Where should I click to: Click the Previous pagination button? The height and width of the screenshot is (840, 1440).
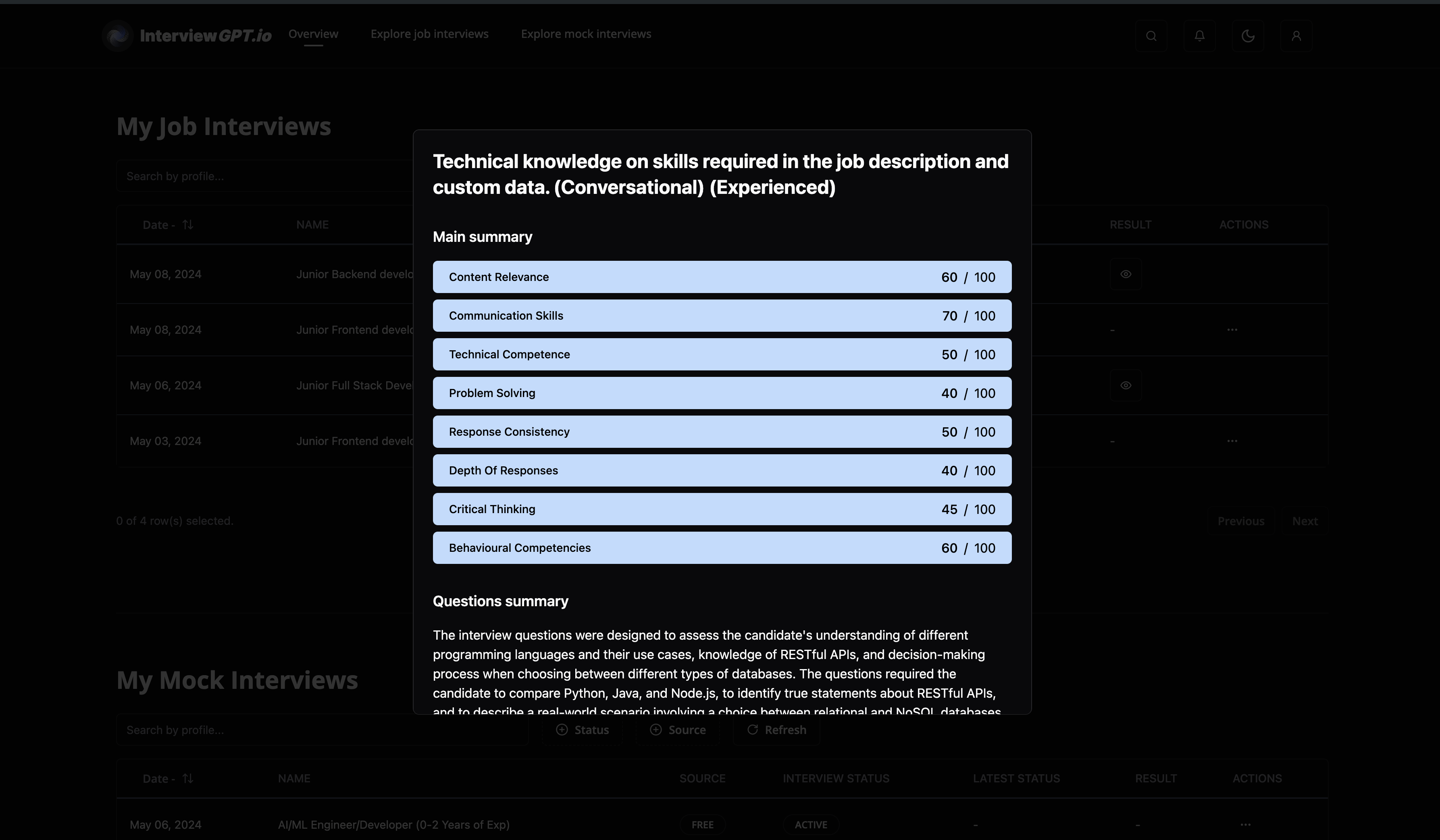[x=1240, y=521]
